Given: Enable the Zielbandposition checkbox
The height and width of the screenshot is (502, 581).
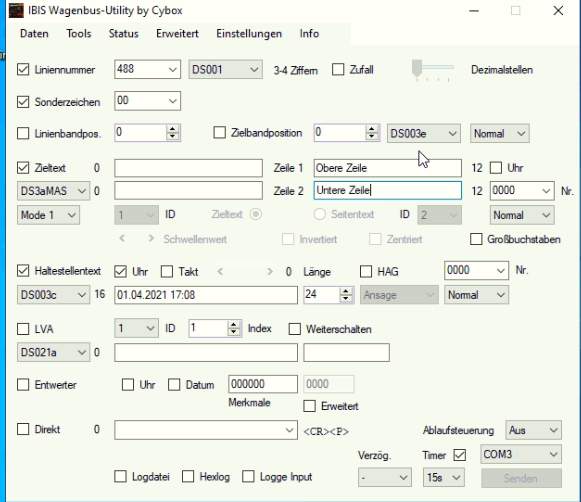Looking at the screenshot, I should click(x=219, y=133).
